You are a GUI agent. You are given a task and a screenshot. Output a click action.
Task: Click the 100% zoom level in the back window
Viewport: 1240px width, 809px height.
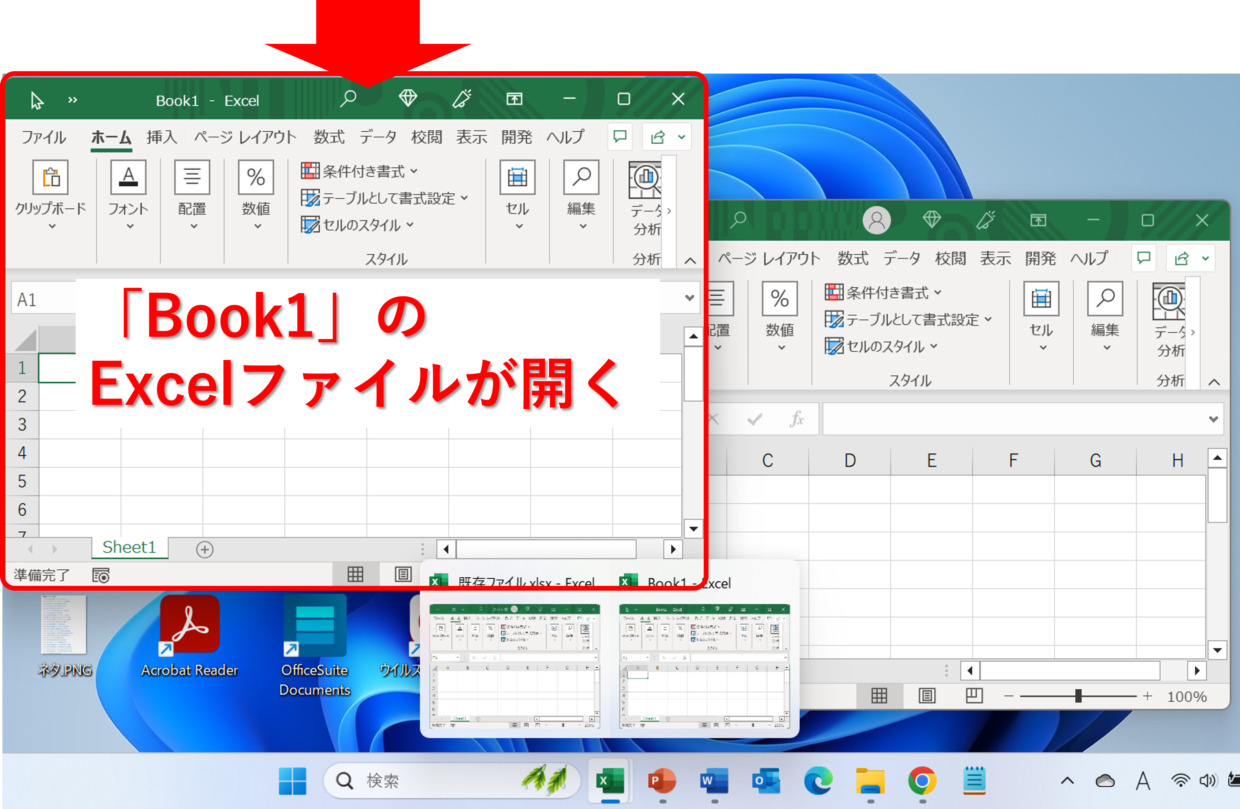[x=1187, y=696]
